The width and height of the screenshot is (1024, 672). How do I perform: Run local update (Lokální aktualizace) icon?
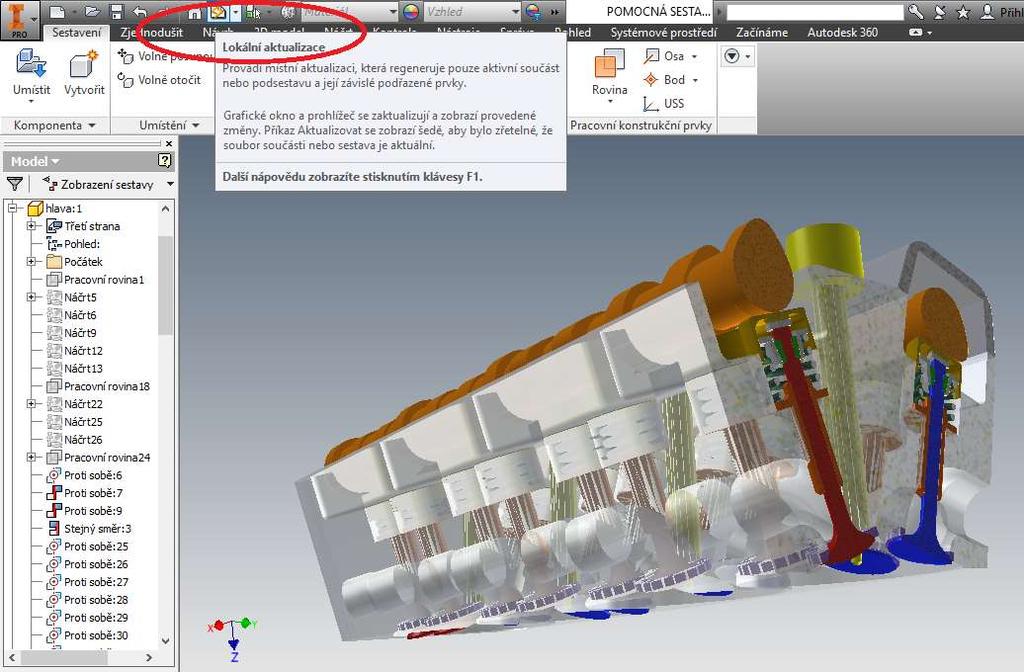(x=218, y=12)
